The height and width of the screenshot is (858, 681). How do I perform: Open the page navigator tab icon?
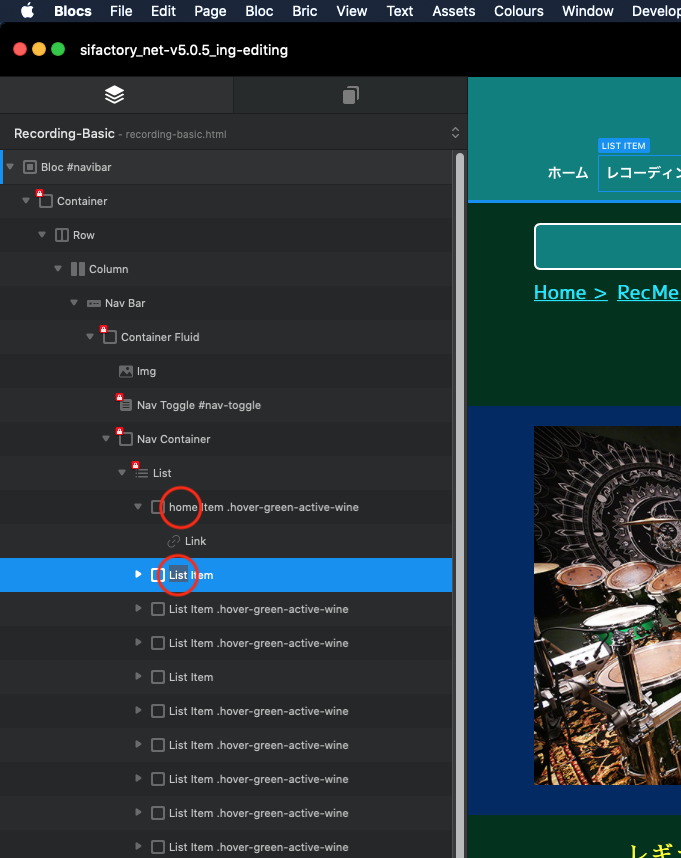click(350, 95)
